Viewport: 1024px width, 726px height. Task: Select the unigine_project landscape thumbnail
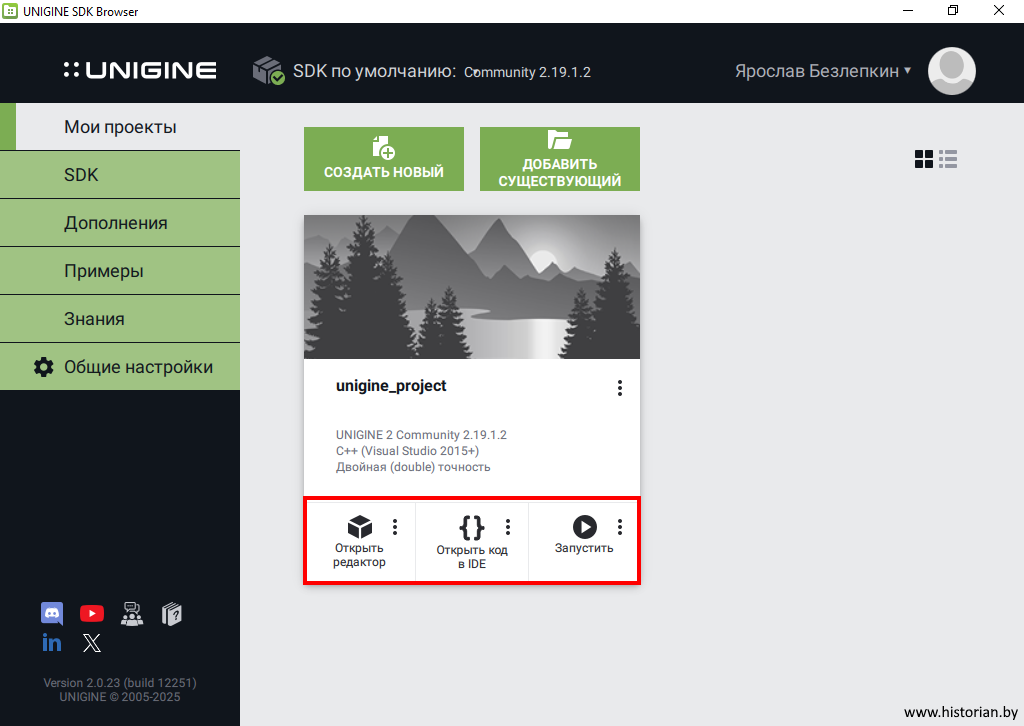click(x=472, y=287)
